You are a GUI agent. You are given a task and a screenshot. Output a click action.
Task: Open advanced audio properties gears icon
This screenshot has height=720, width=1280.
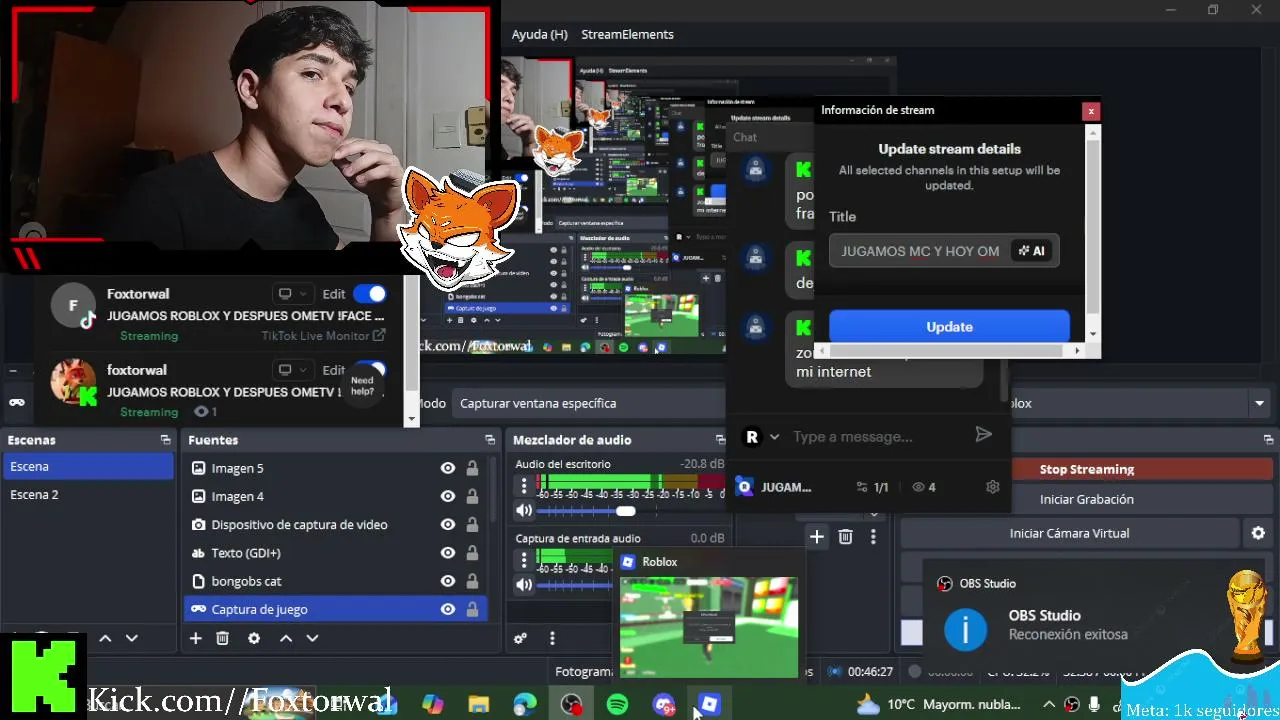(520, 638)
